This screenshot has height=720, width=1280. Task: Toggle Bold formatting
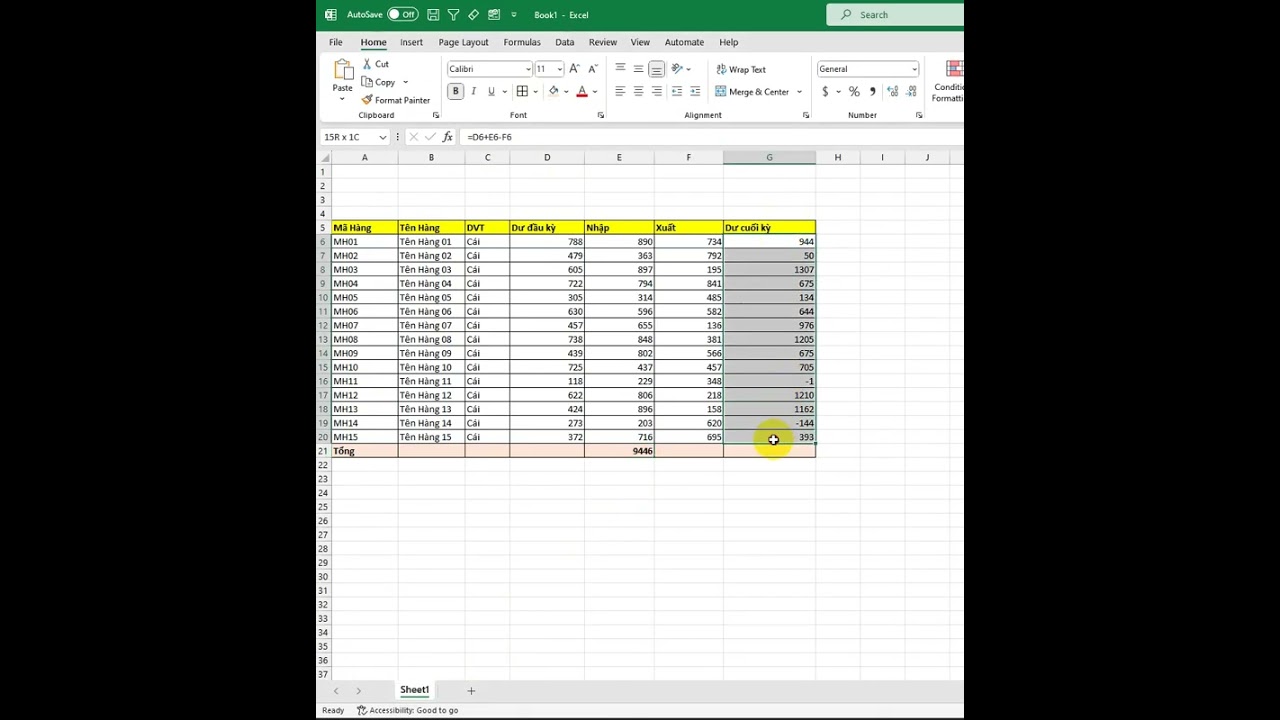pyautogui.click(x=455, y=91)
